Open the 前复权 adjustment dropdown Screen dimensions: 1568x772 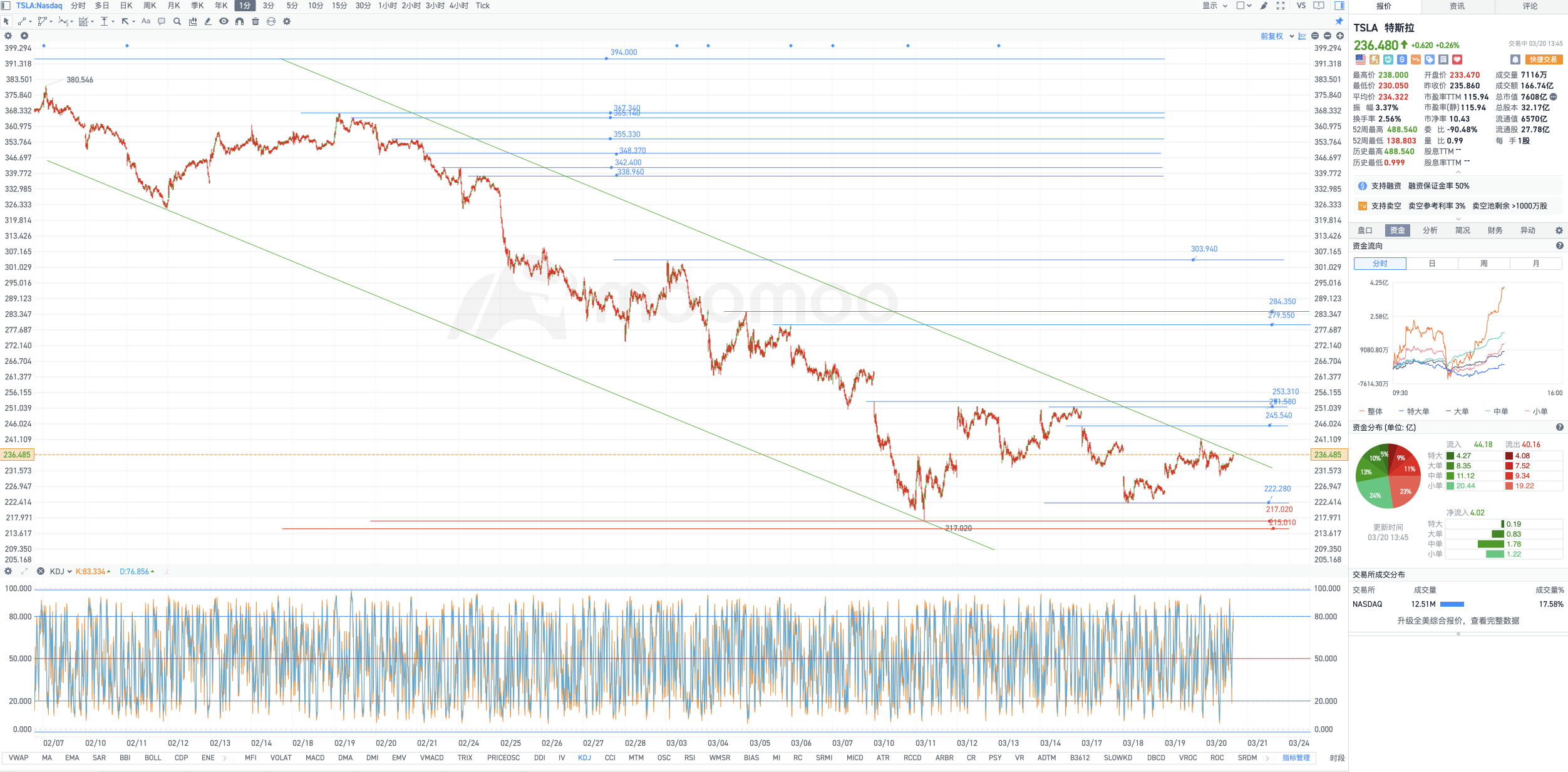click(x=1277, y=36)
